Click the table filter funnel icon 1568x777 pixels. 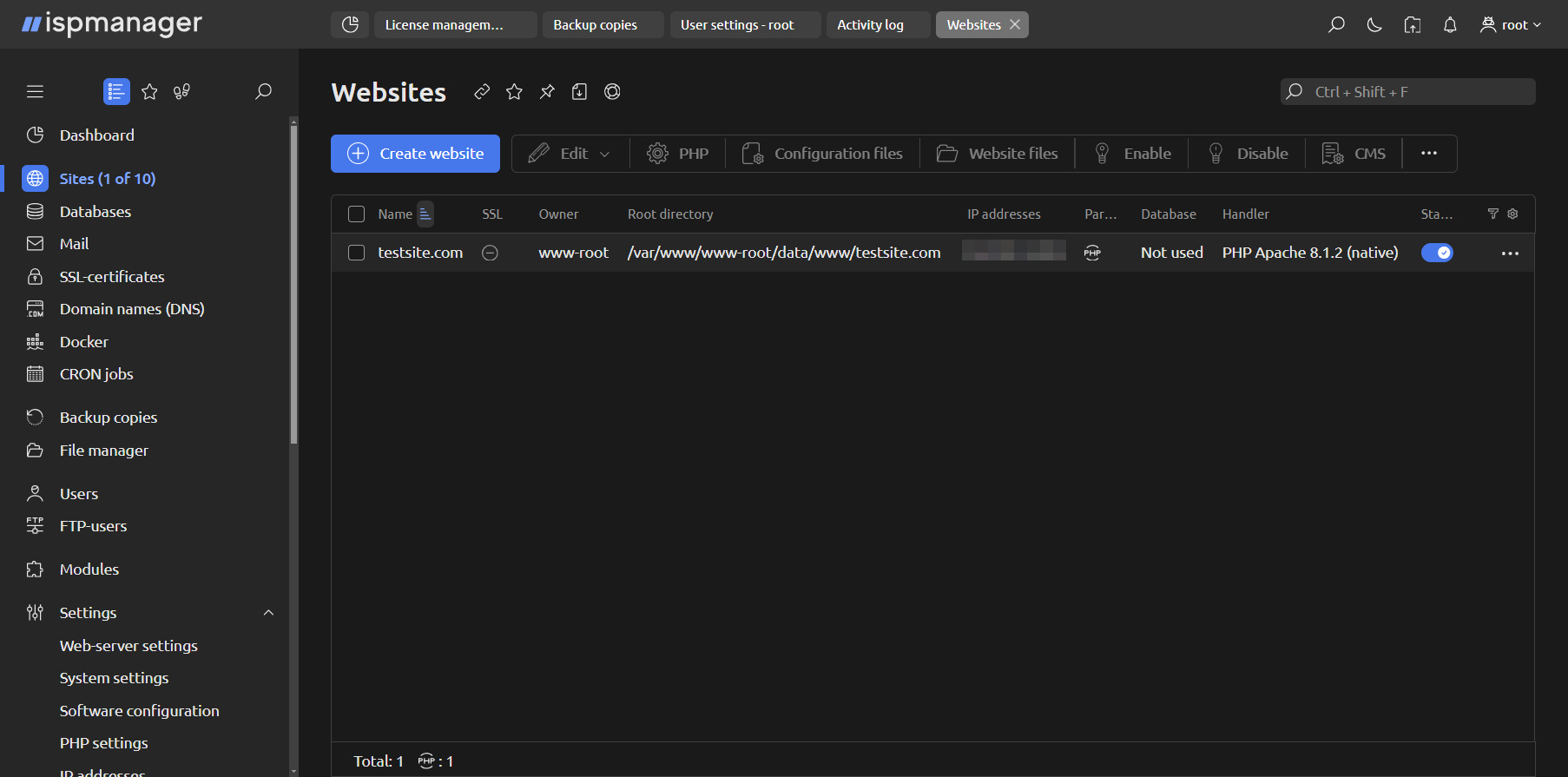tap(1493, 214)
